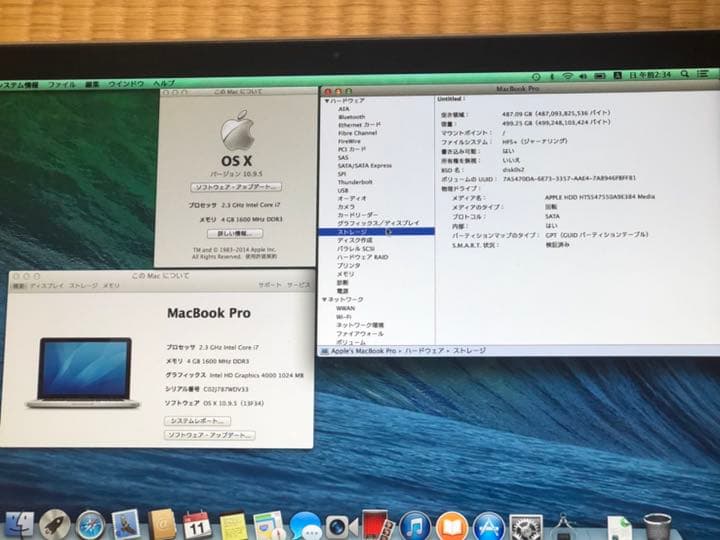Open ウインドウ menu
Image resolution: width=720 pixels, height=540 pixels.
[x=126, y=84]
